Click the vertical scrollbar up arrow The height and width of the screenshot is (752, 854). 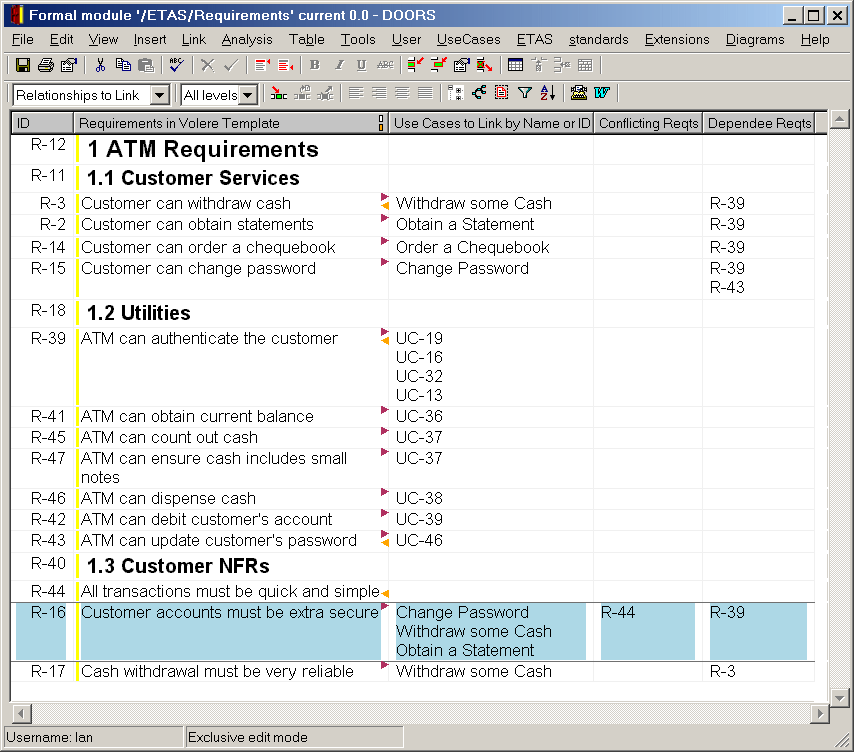click(x=840, y=119)
